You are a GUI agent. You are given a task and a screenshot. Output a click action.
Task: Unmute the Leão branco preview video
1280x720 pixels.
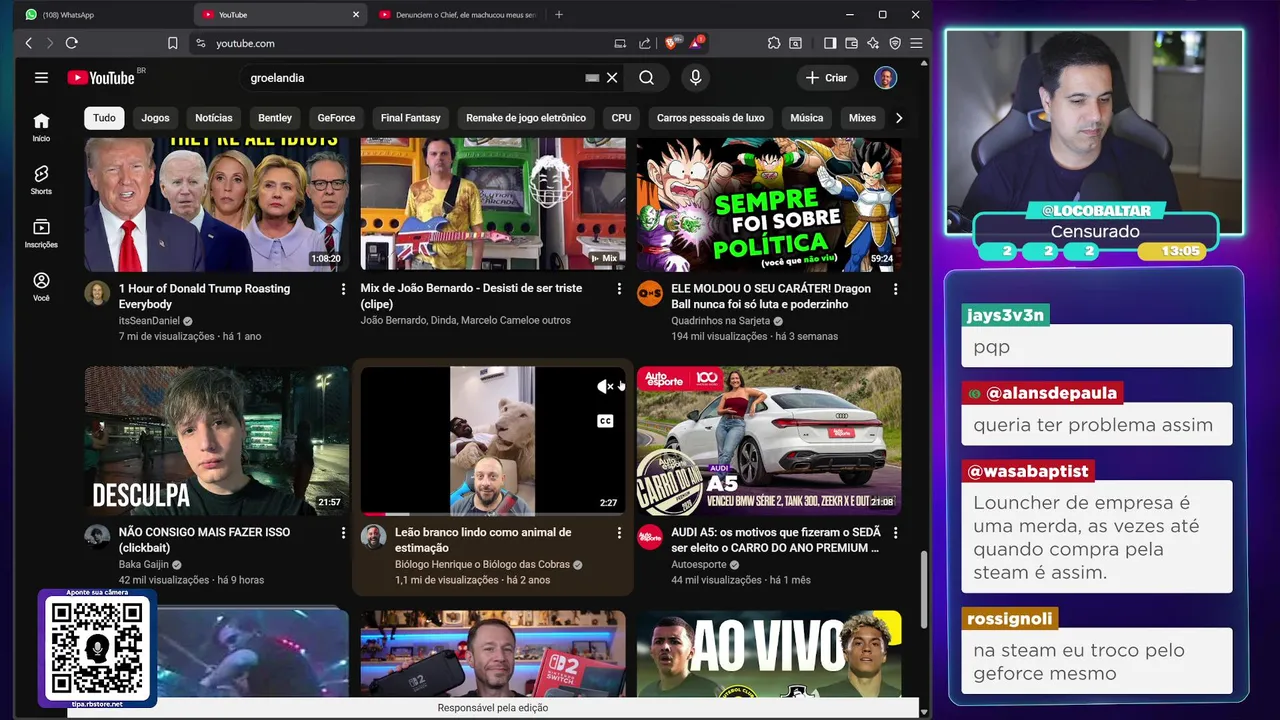pyautogui.click(x=605, y=387)
